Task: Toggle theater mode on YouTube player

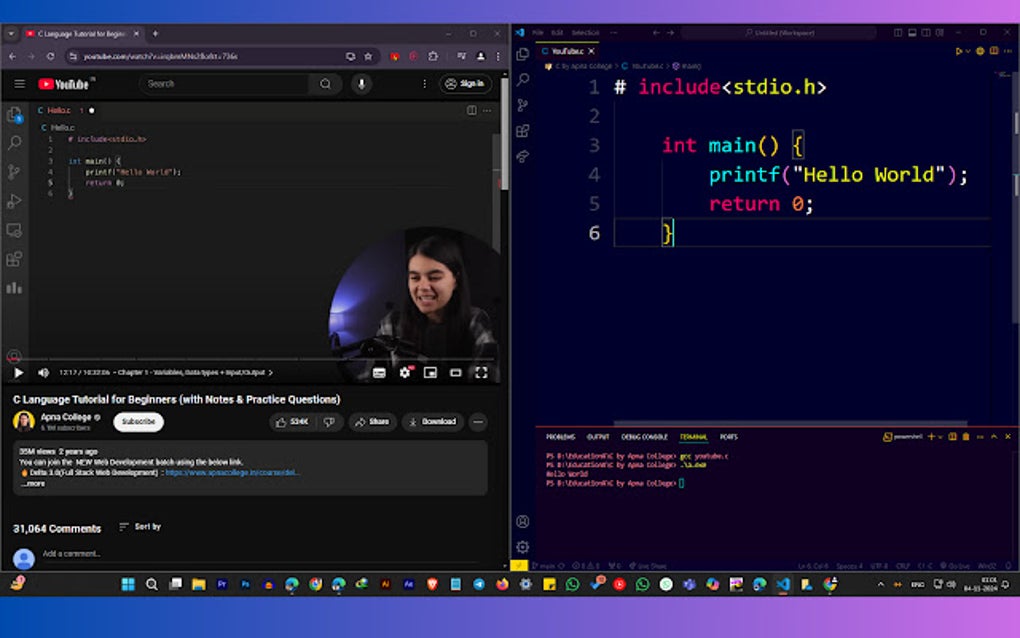Action: tap(456, 373)
